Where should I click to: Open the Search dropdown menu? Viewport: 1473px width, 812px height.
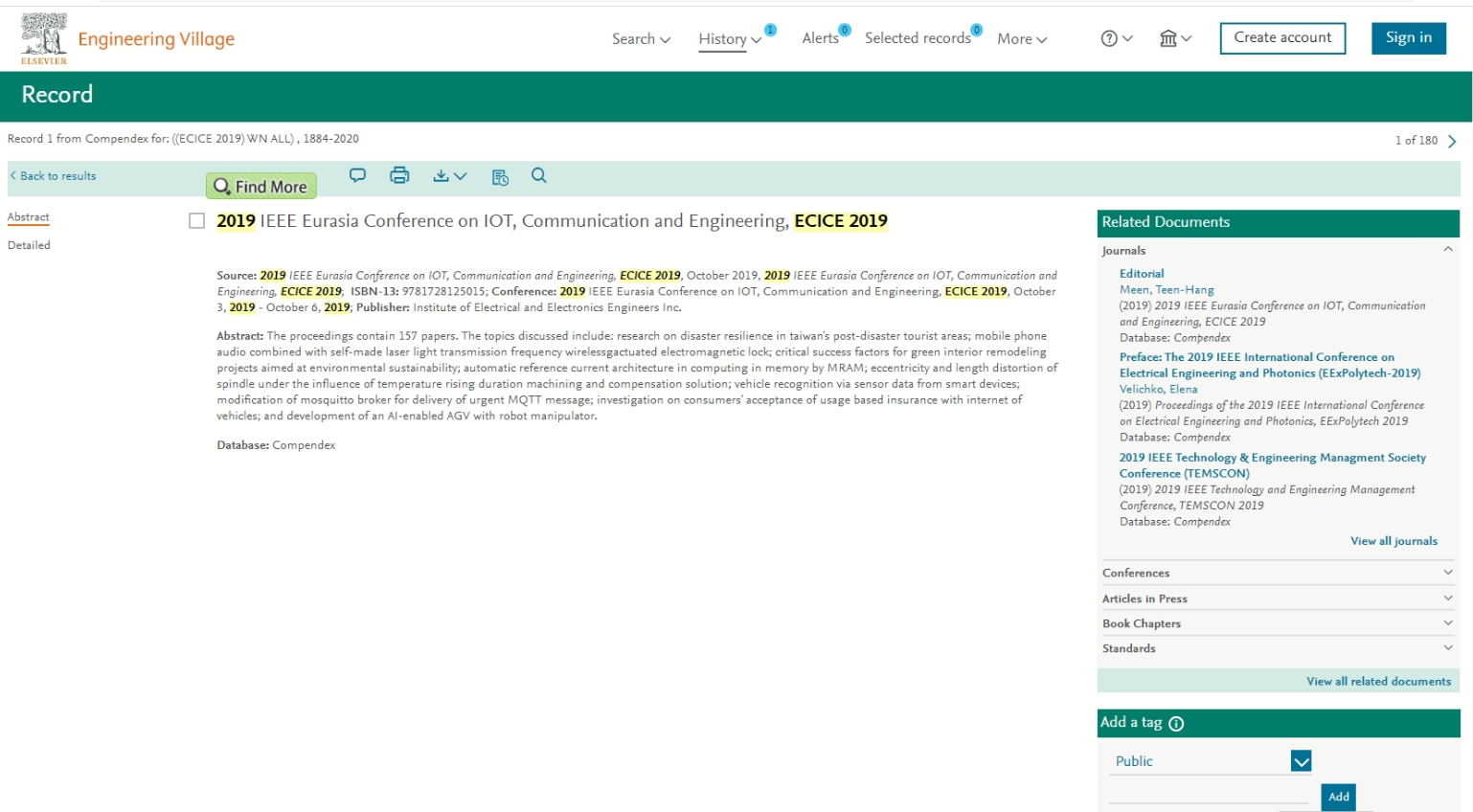641,39
